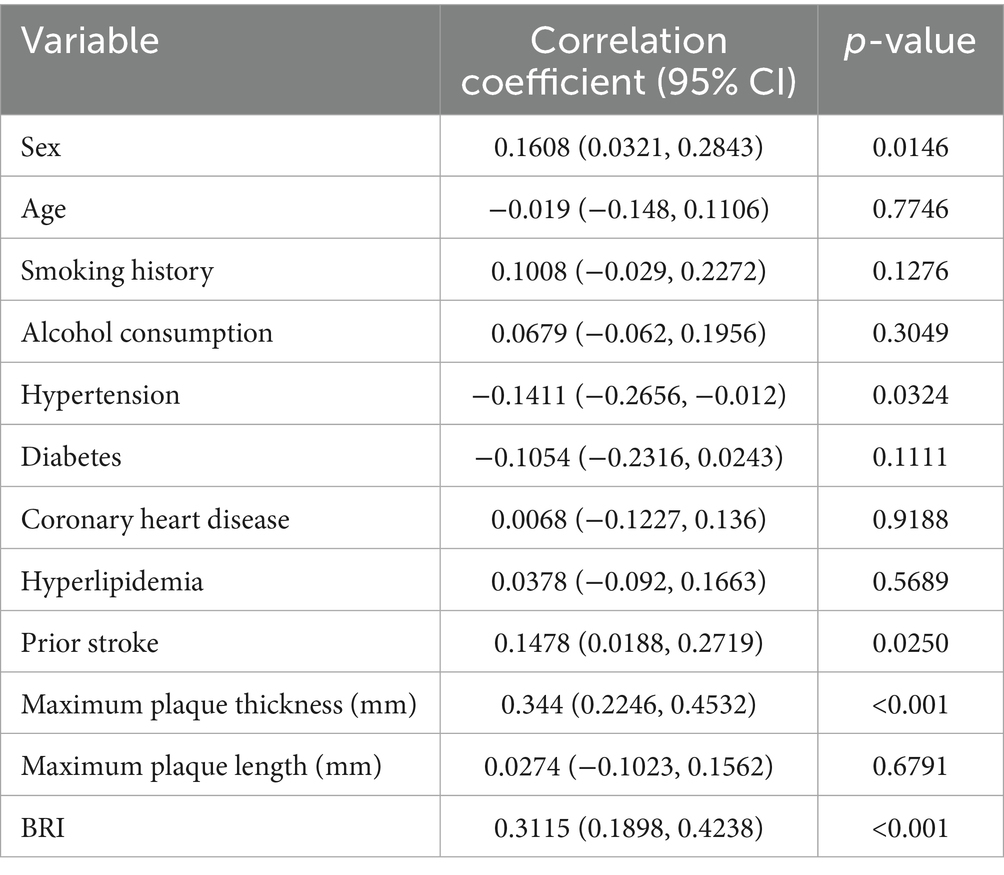This screenshot has height=875, width=1004.
Task: Click the Coronary heart disease cell
Action: point(155,518)
